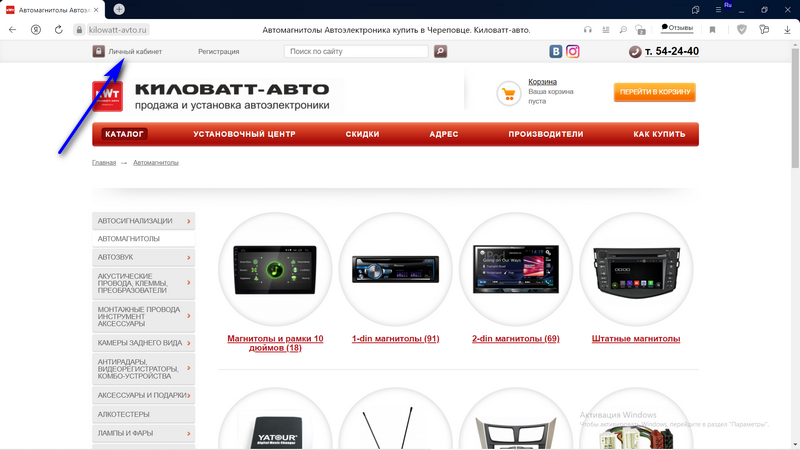This screenshot has height=450, width=800.
Task: Expand Антирадары, видеорегистраторы category arrow
Action: pos(189,368)
